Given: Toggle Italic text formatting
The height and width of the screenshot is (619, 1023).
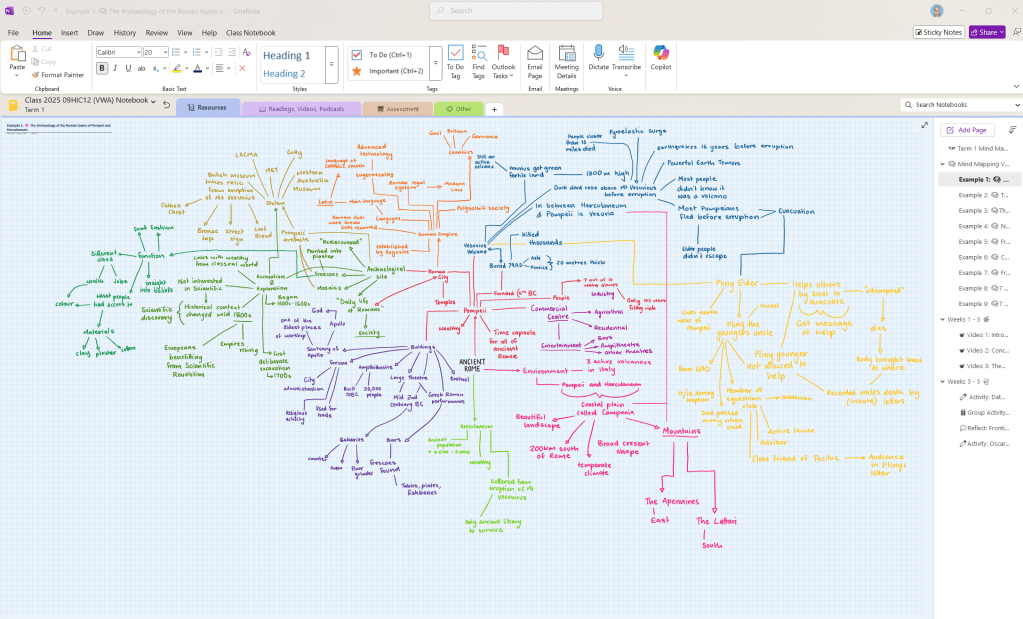Looking at the screenshot, I should click(x=116, y=68).
